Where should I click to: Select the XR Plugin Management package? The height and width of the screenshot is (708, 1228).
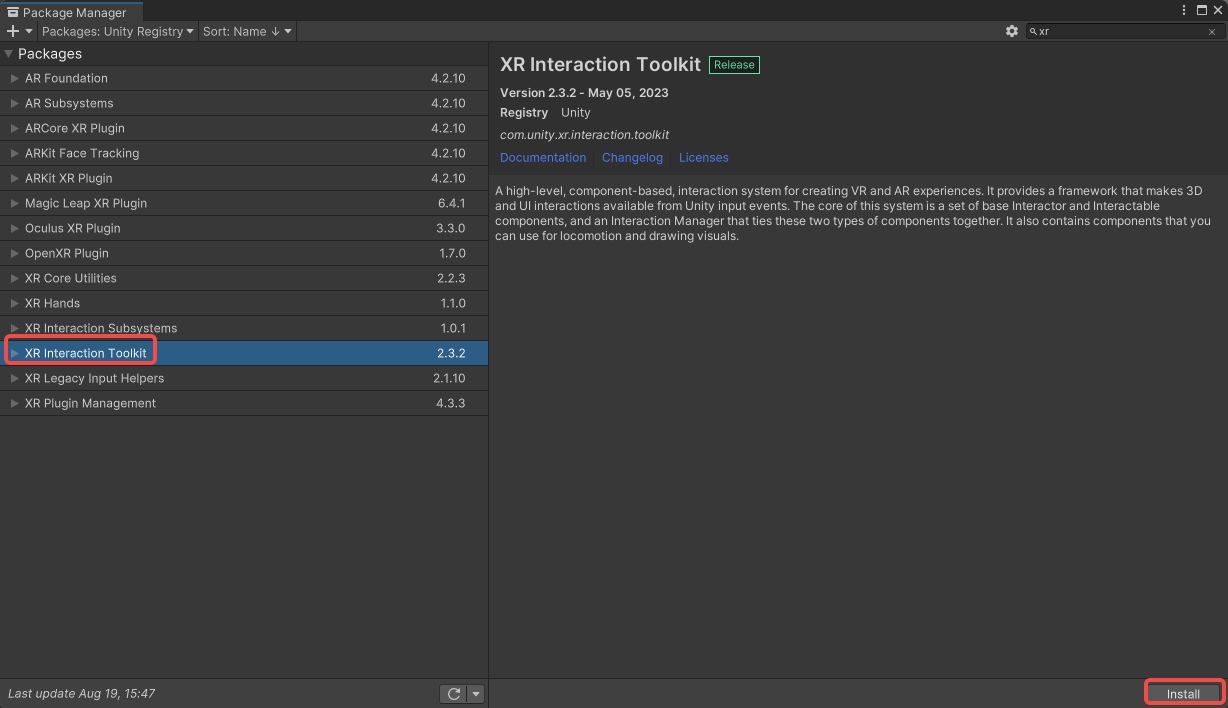(x=90, y=403)
